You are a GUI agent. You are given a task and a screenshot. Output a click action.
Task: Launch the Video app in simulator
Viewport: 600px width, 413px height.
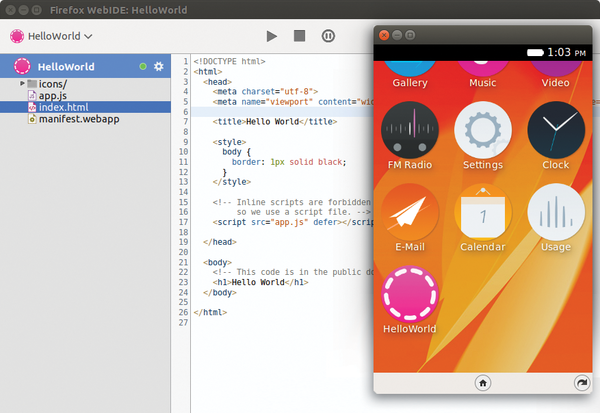click(555, 75)
